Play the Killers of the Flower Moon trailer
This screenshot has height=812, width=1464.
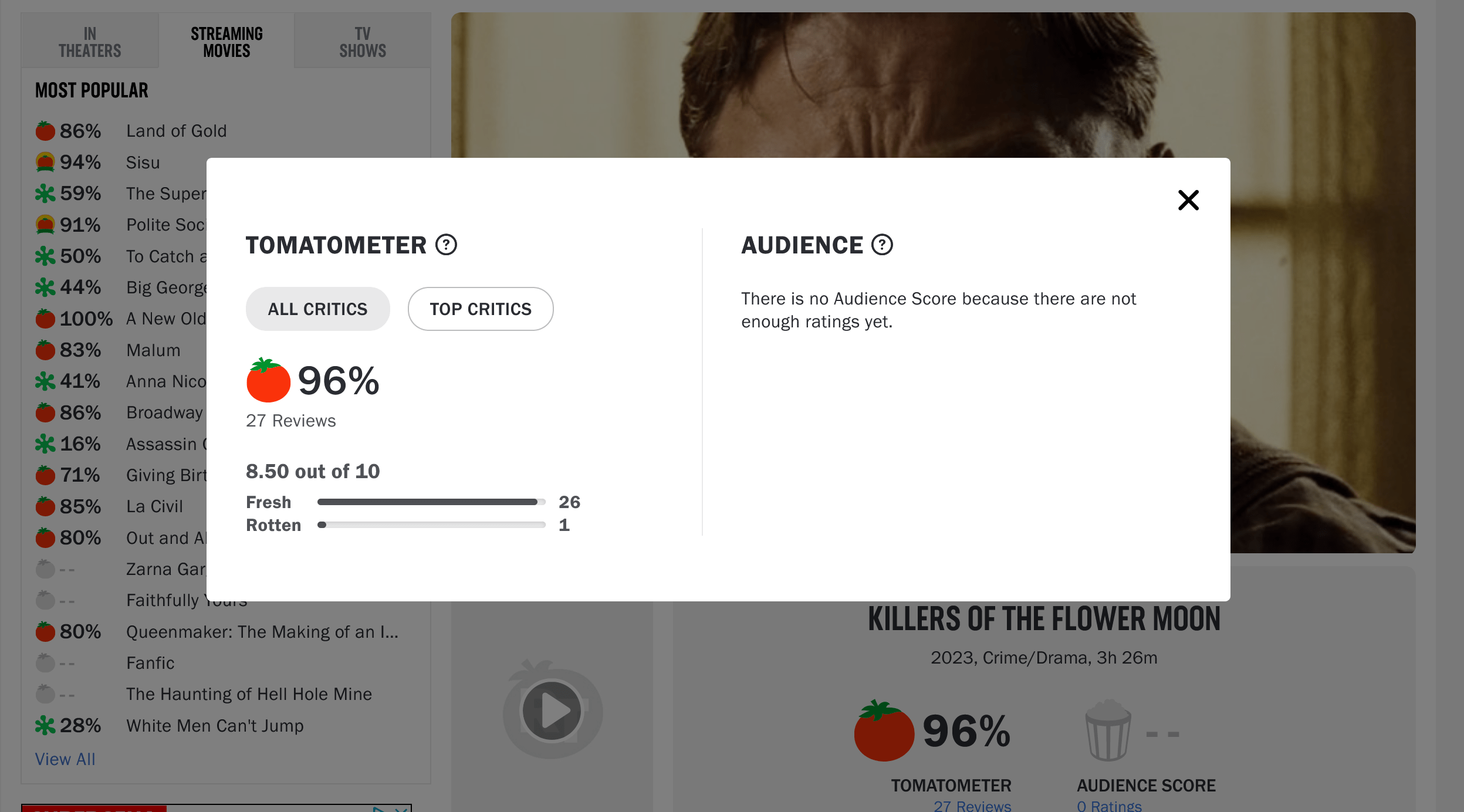552,710
